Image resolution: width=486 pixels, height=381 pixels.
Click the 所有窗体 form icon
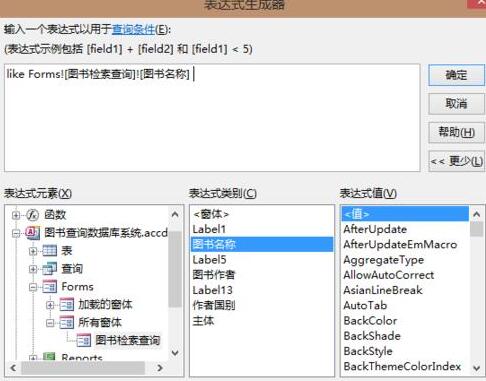[x=67, y=322]
